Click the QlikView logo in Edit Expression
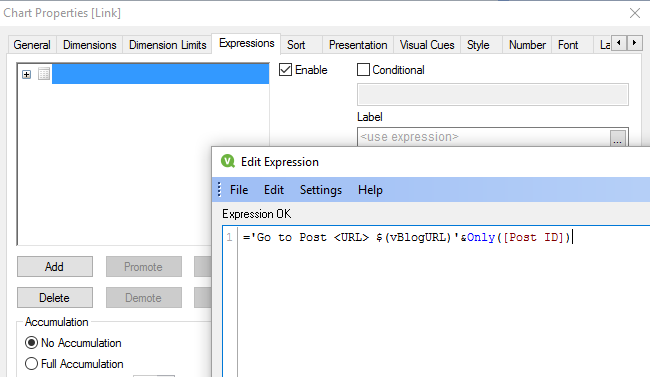 pos(228,161)
